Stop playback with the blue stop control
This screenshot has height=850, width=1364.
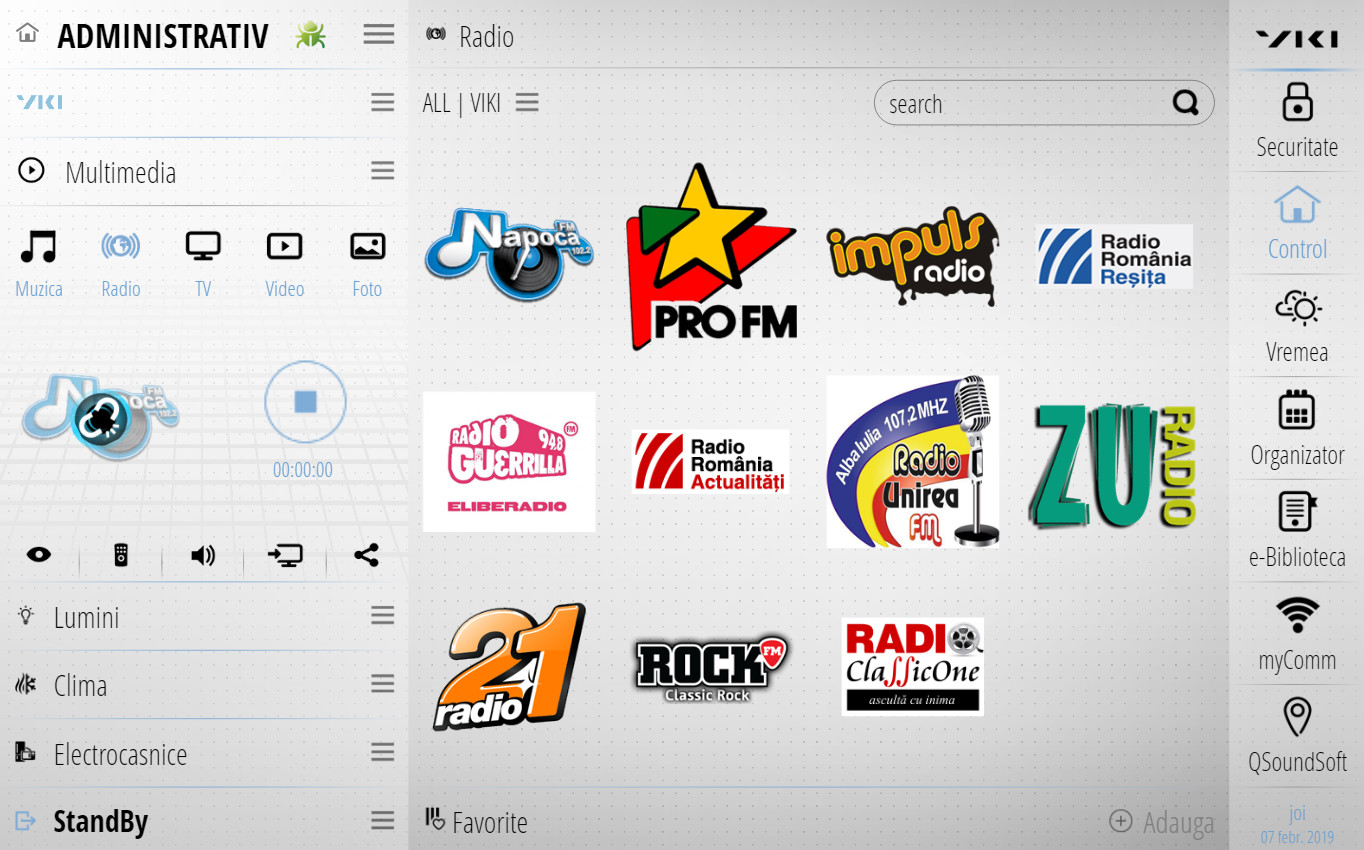tap(305, 402)
